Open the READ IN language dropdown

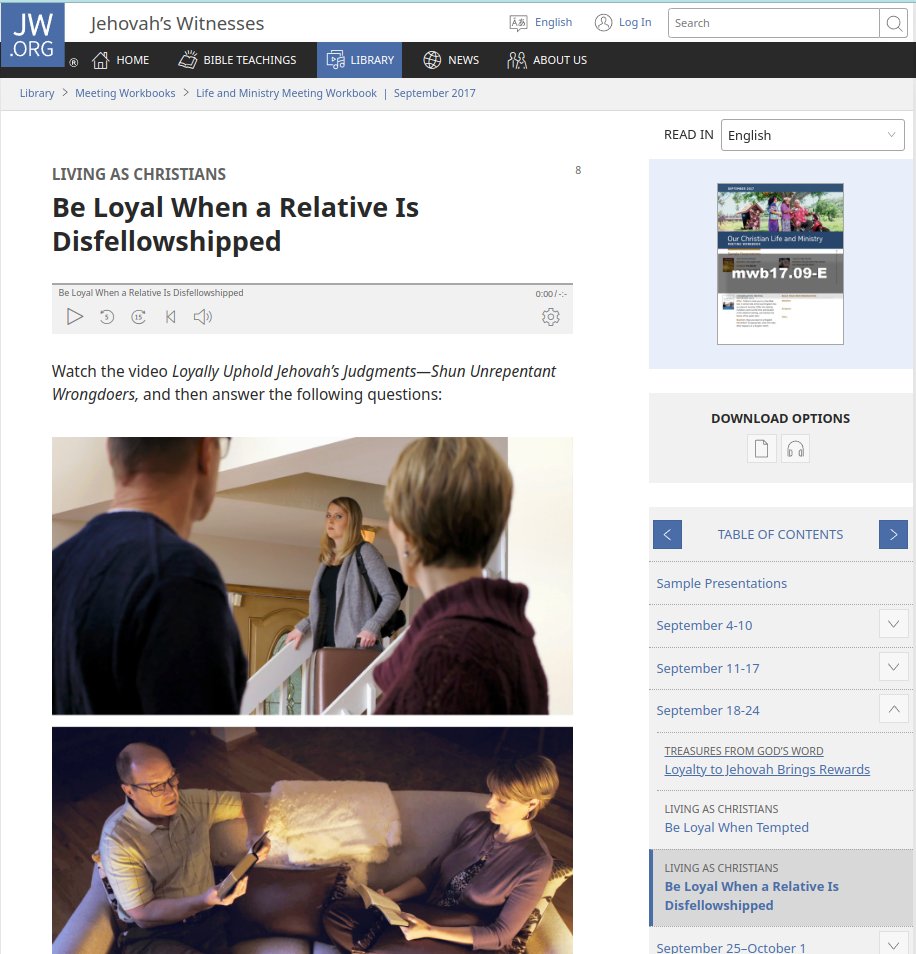[813, 135]
